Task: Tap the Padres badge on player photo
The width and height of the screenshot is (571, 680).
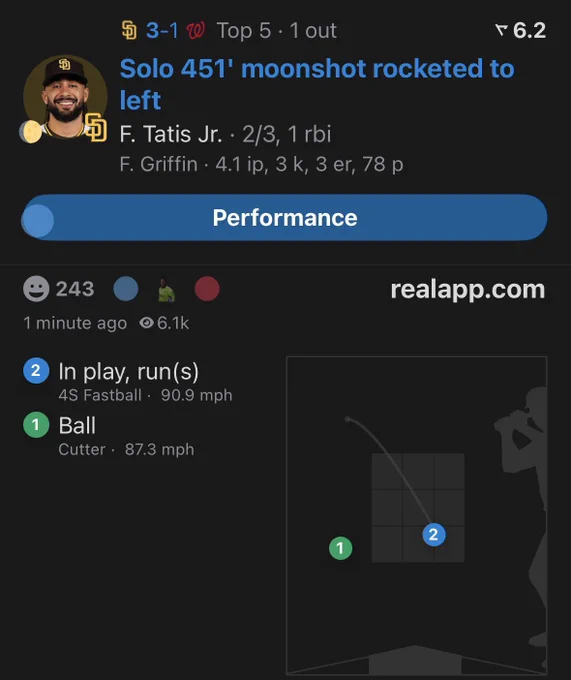Action: [x=96, y=127]
